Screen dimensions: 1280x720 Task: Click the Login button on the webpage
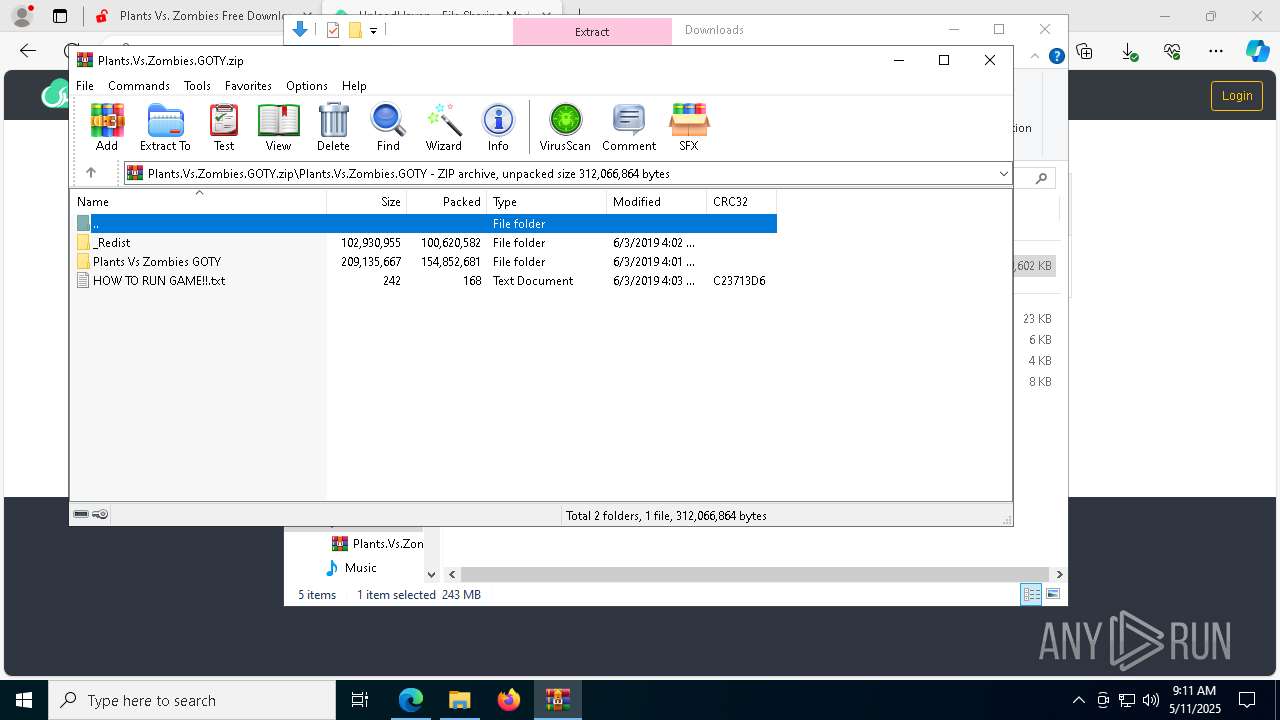point(1236,95)
